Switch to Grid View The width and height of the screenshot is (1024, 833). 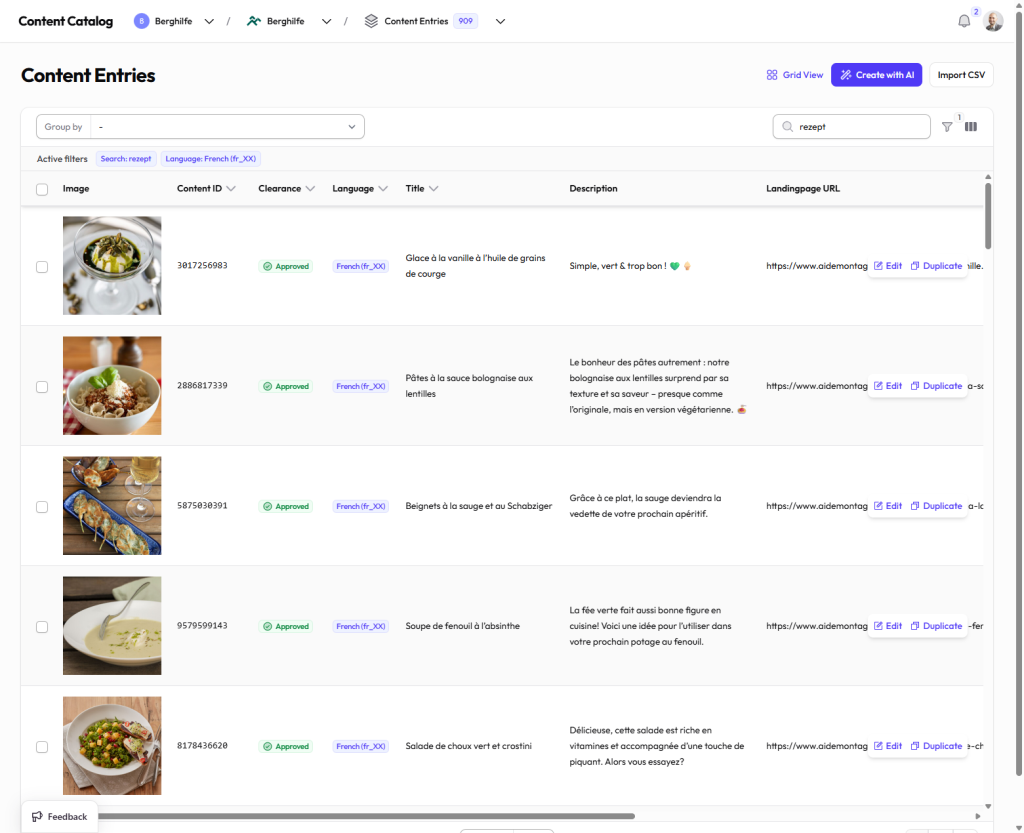point(795,75)
